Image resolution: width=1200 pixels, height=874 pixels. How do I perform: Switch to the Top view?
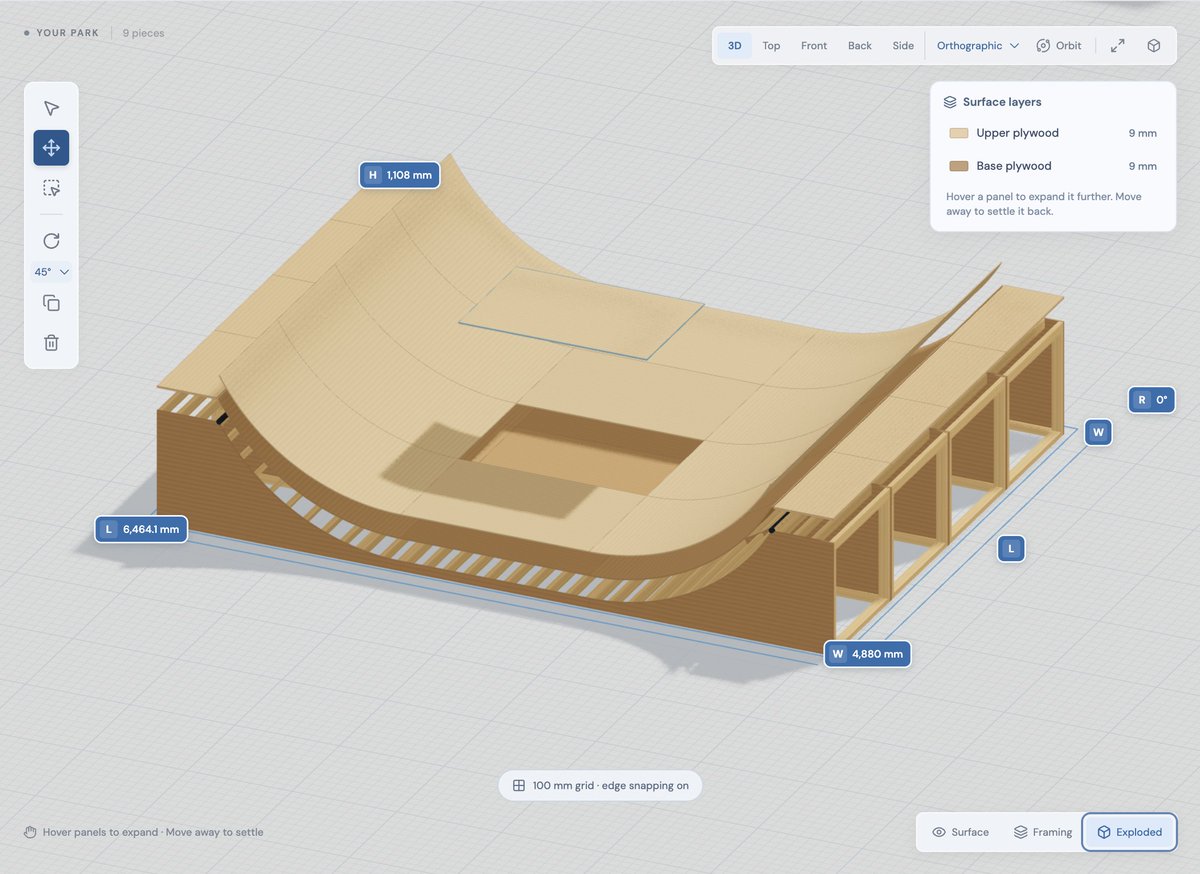771,46
